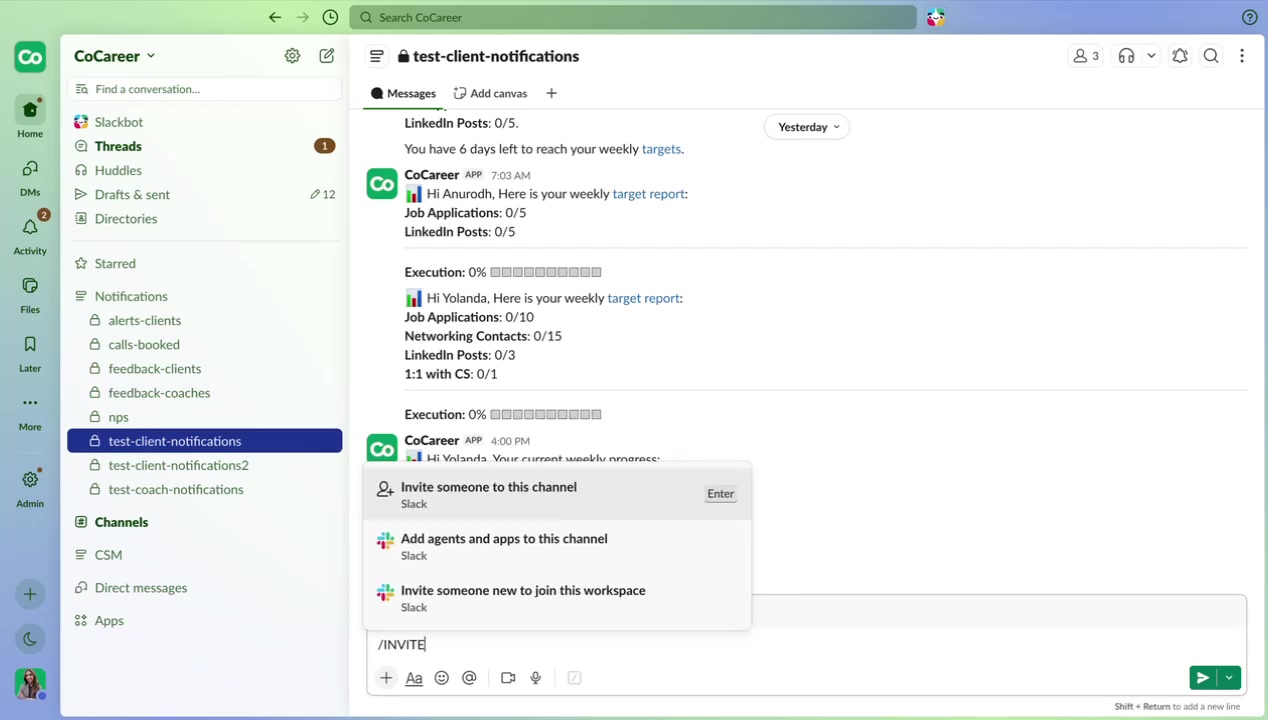
Task: Open channel list icon beside channel name
Action: (376, 56)
